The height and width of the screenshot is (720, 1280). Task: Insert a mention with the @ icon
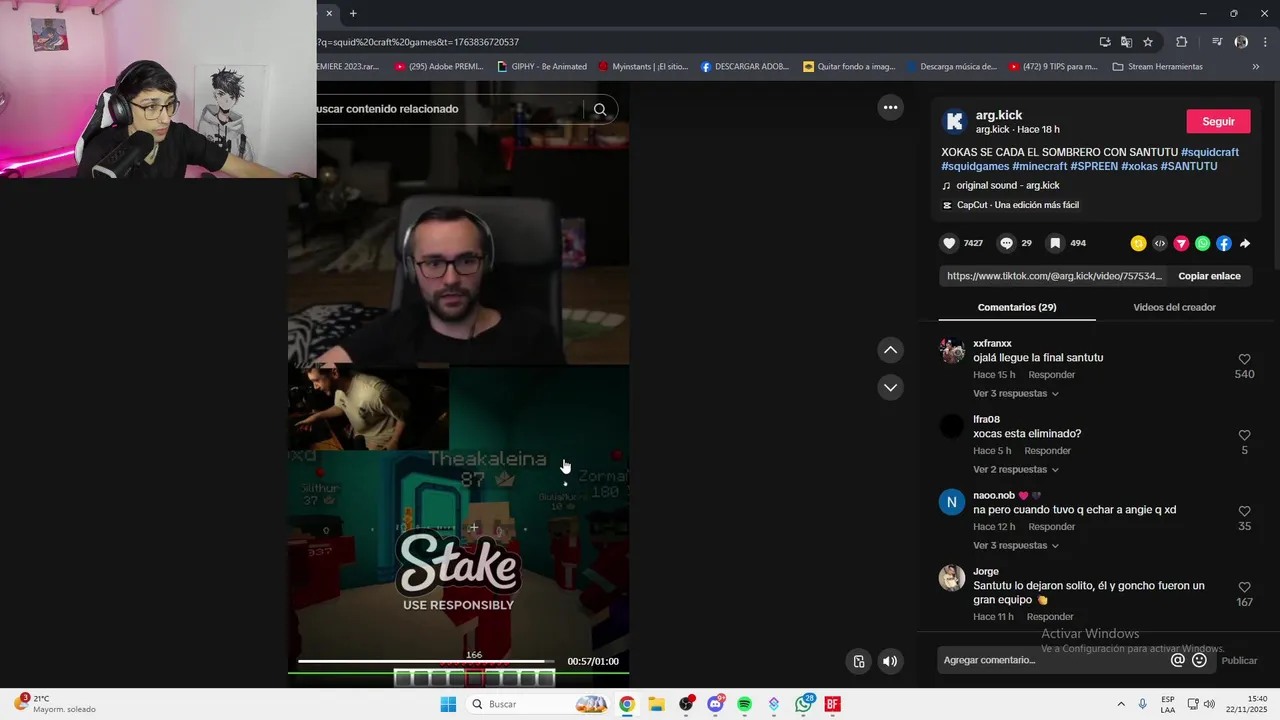pos(1178,660)
